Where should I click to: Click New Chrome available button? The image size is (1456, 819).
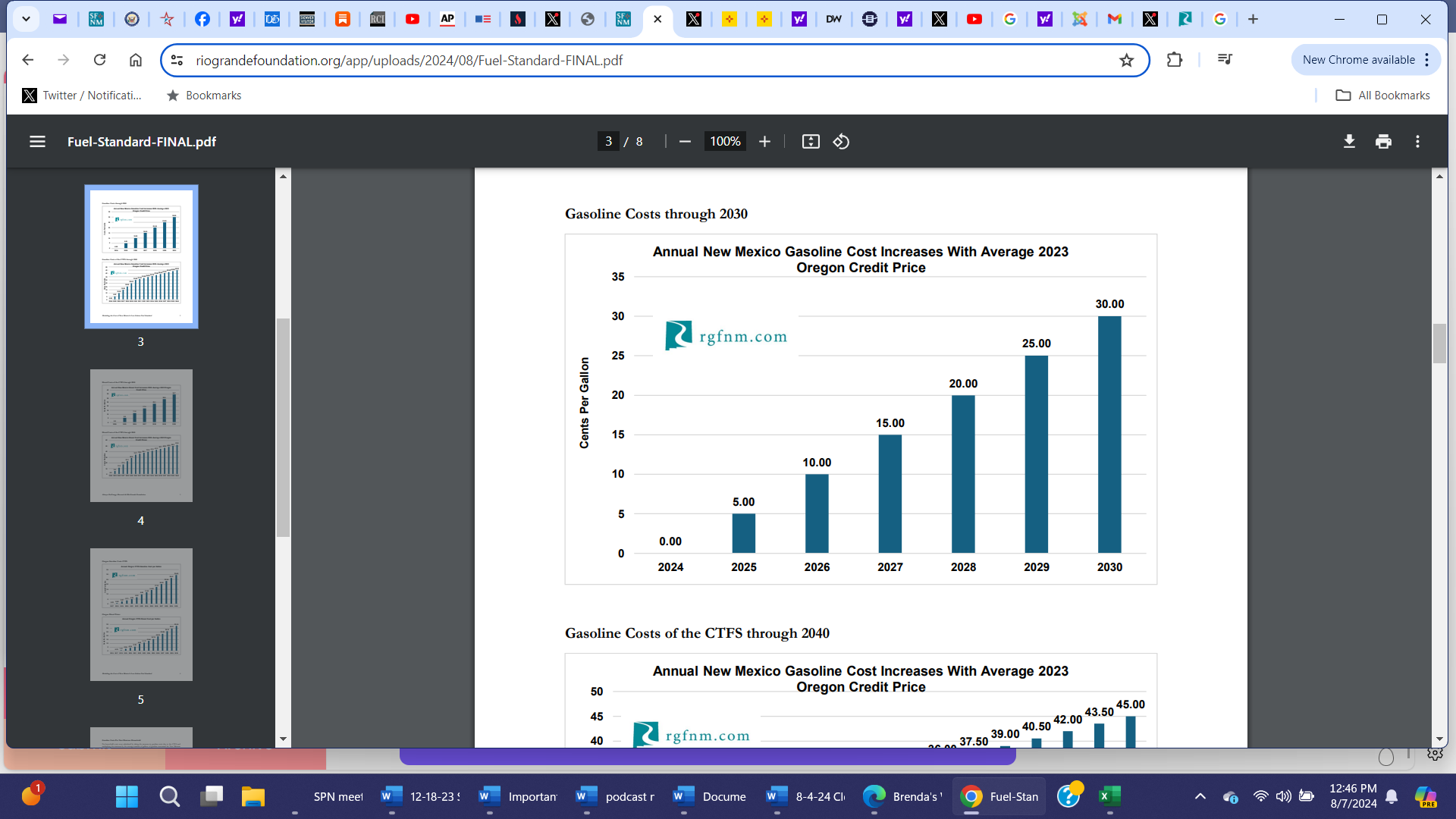pyautogui.click(x=1358, y=60)
